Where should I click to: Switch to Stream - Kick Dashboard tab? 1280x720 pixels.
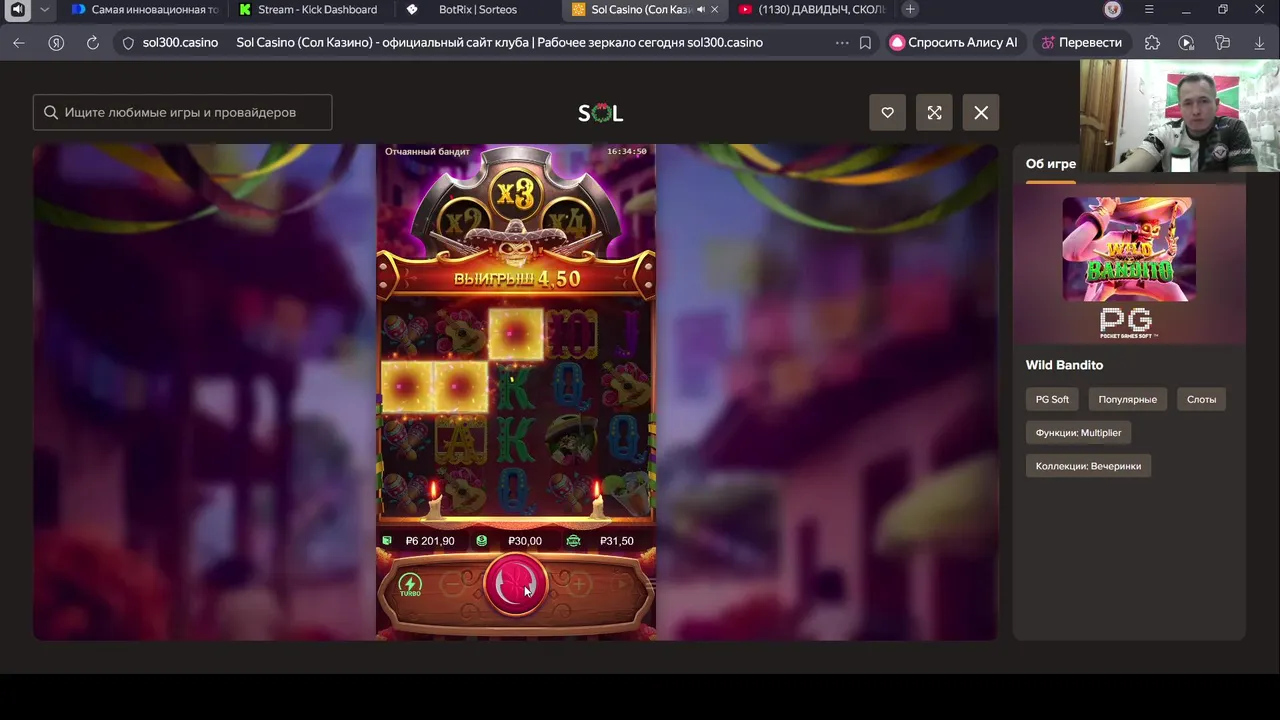pyautogui.click(x=310, y=9)
